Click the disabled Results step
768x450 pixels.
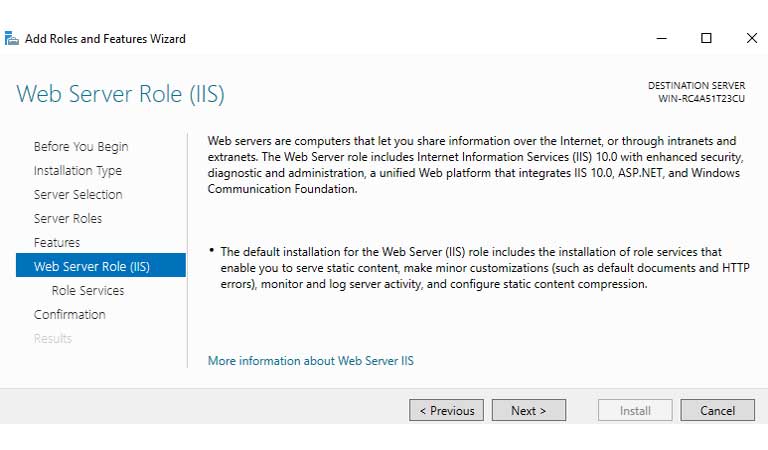[x=53, y=338]
